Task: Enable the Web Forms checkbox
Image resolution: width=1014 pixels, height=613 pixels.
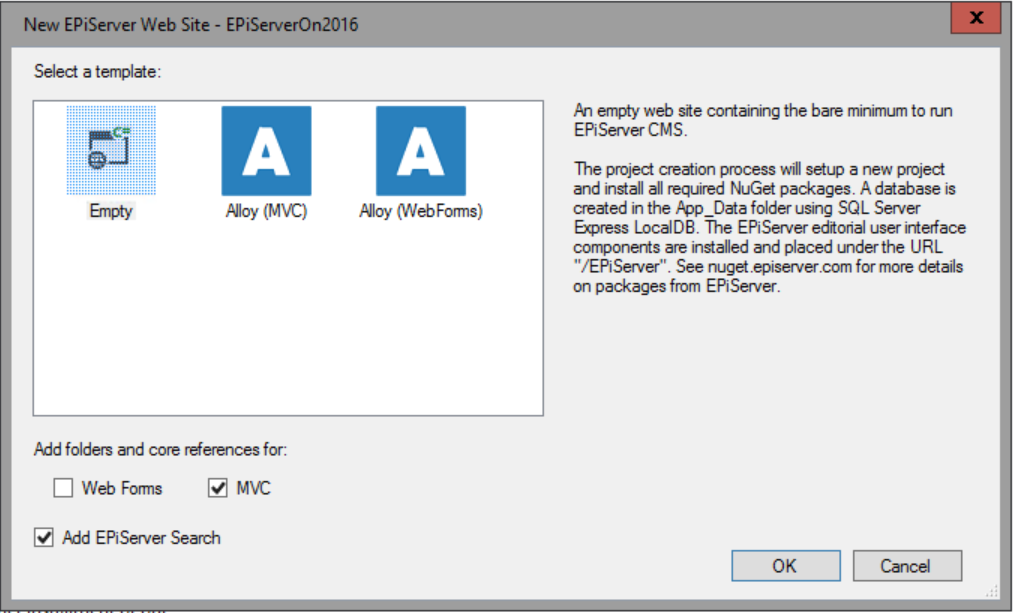Action: coord(64,489)
